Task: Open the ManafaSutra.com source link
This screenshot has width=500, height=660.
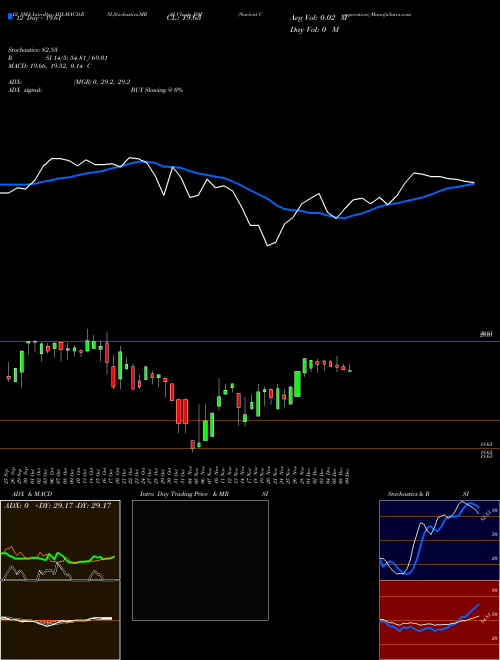Action: tap(390, 14)
